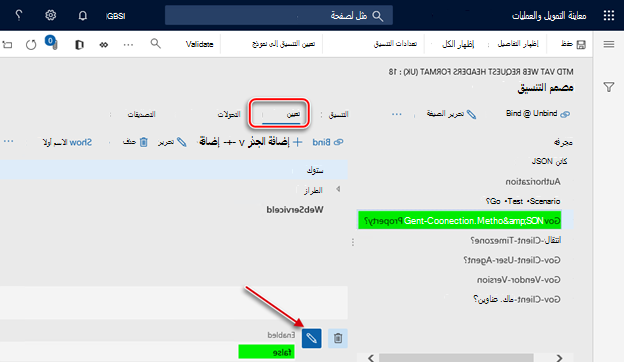Click the horizontal scrollbar thumb
Screen dimensions: 624x362
[x=456, y=358]
